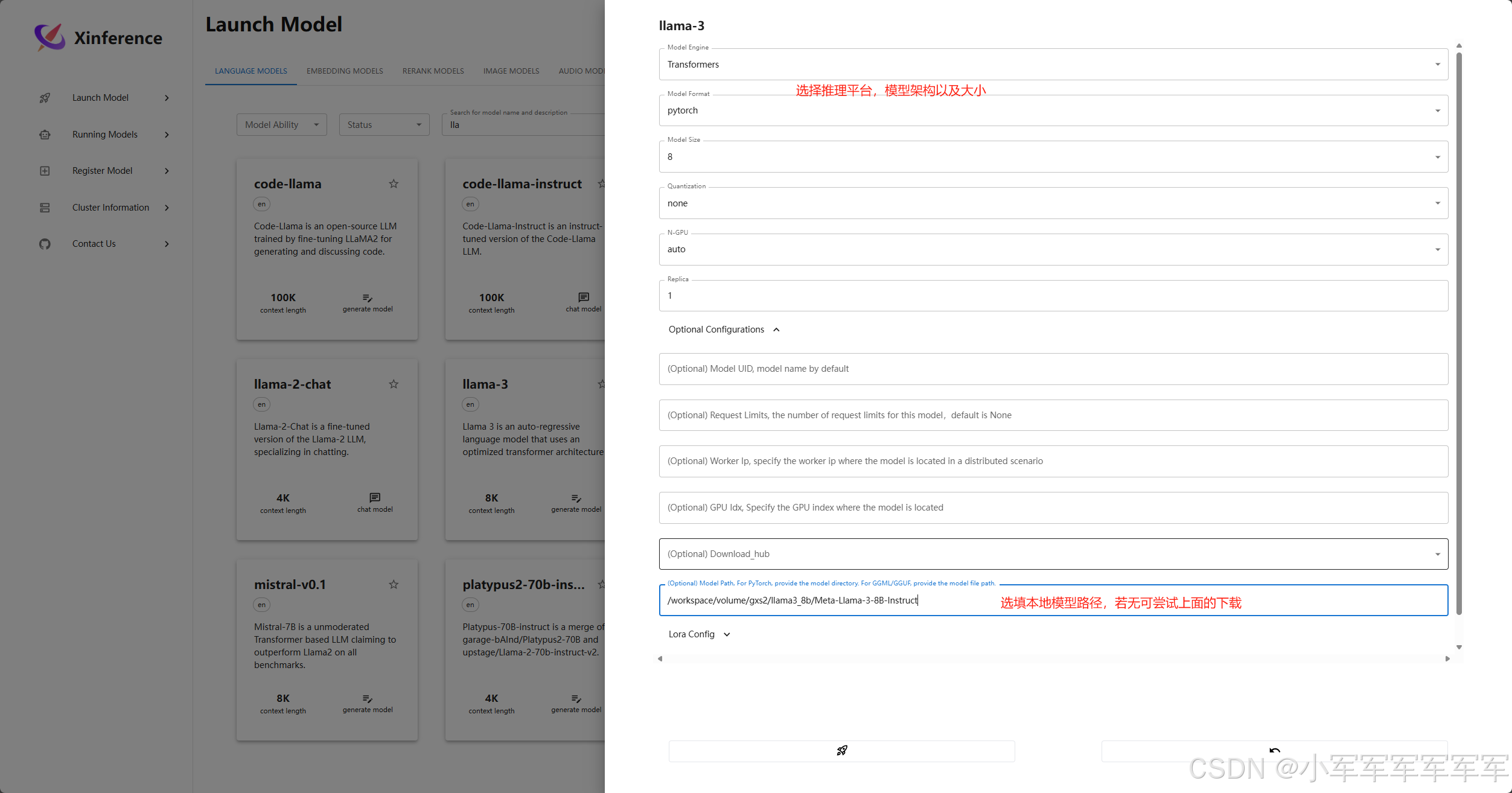Click chat model icon on llama-2-chat card
The height and width of the screenshot is (793, 1512).
pos(375,497)
